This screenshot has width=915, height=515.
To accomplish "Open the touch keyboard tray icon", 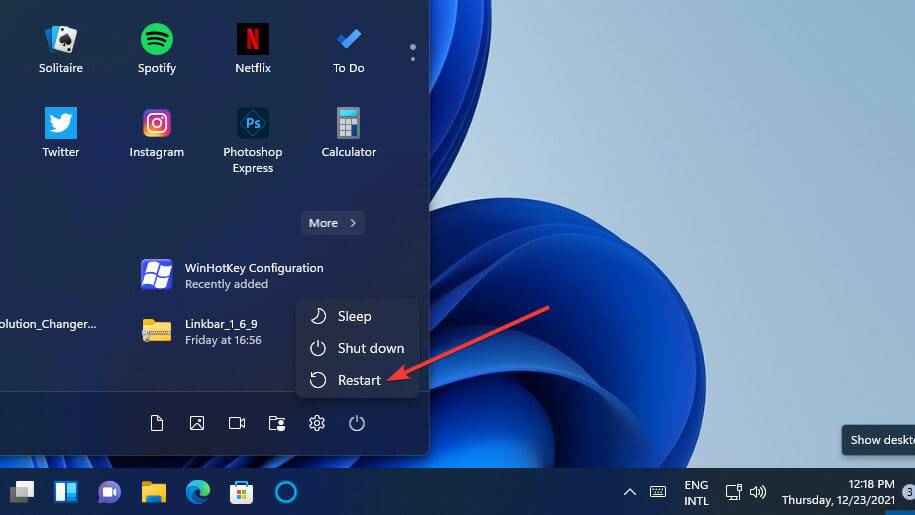I will pyautogui.click(x=658, y=492).
